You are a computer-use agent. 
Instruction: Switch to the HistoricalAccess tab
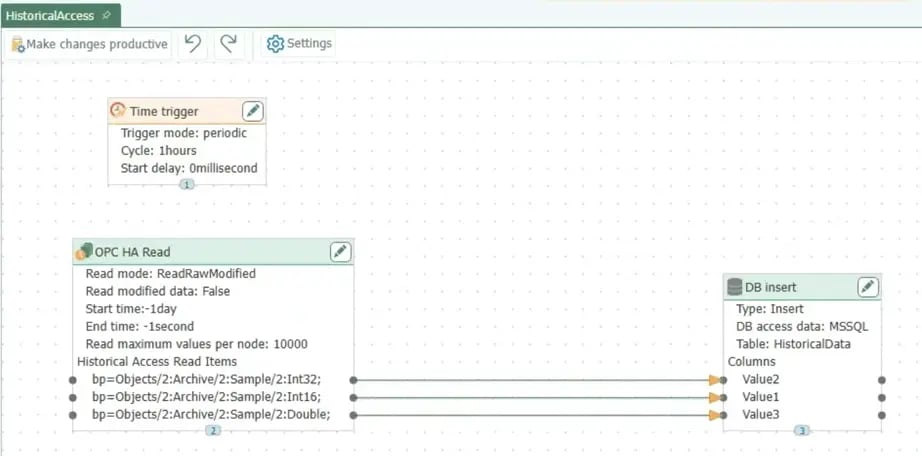(x=50, y=15)
